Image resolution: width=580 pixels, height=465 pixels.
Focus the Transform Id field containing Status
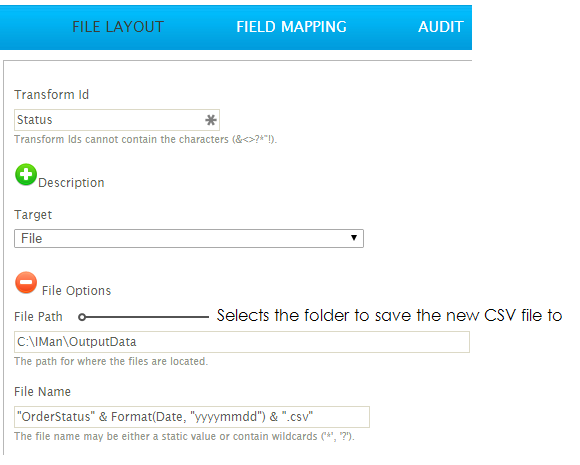(x=117, y=120)
